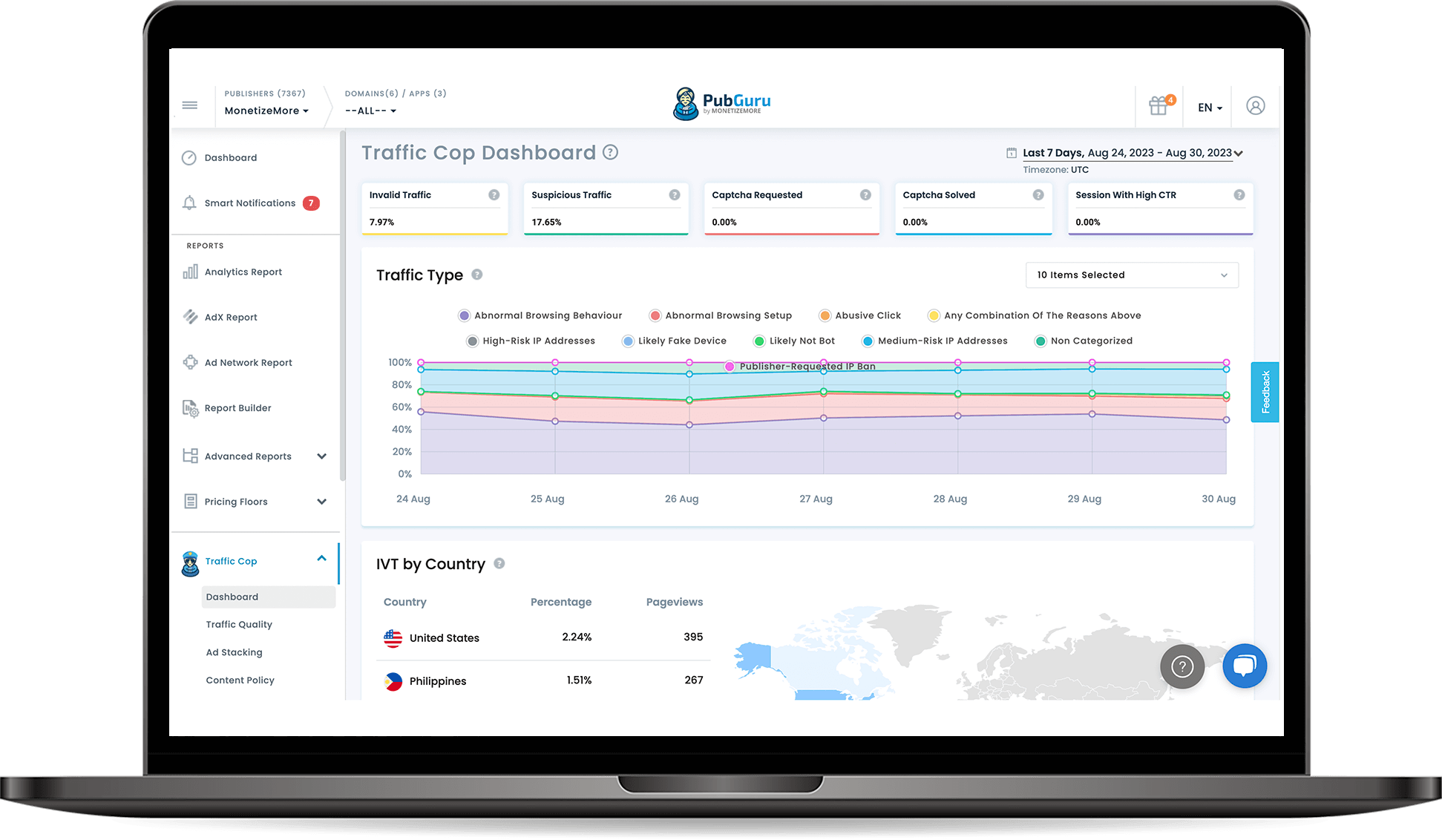The width and height of the screenshot is (1442, 840).
Task: Click the United States row
Action: click(x=543, y=637)
